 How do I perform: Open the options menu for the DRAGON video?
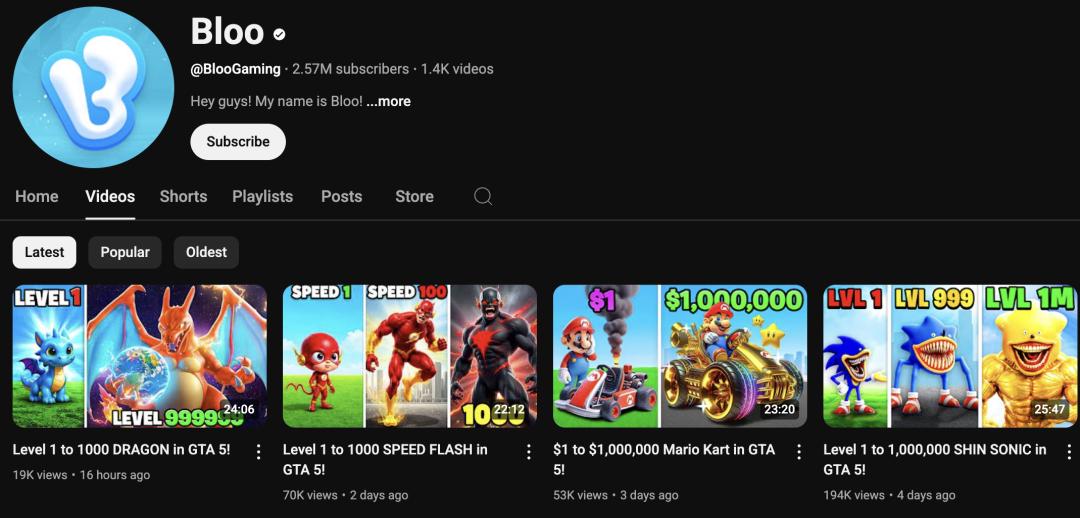coord(258,452)
